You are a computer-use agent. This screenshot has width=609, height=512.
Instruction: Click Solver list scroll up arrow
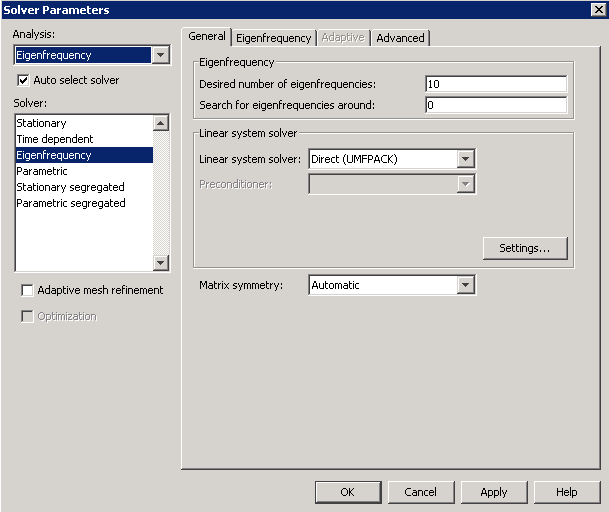coord(161,123)
